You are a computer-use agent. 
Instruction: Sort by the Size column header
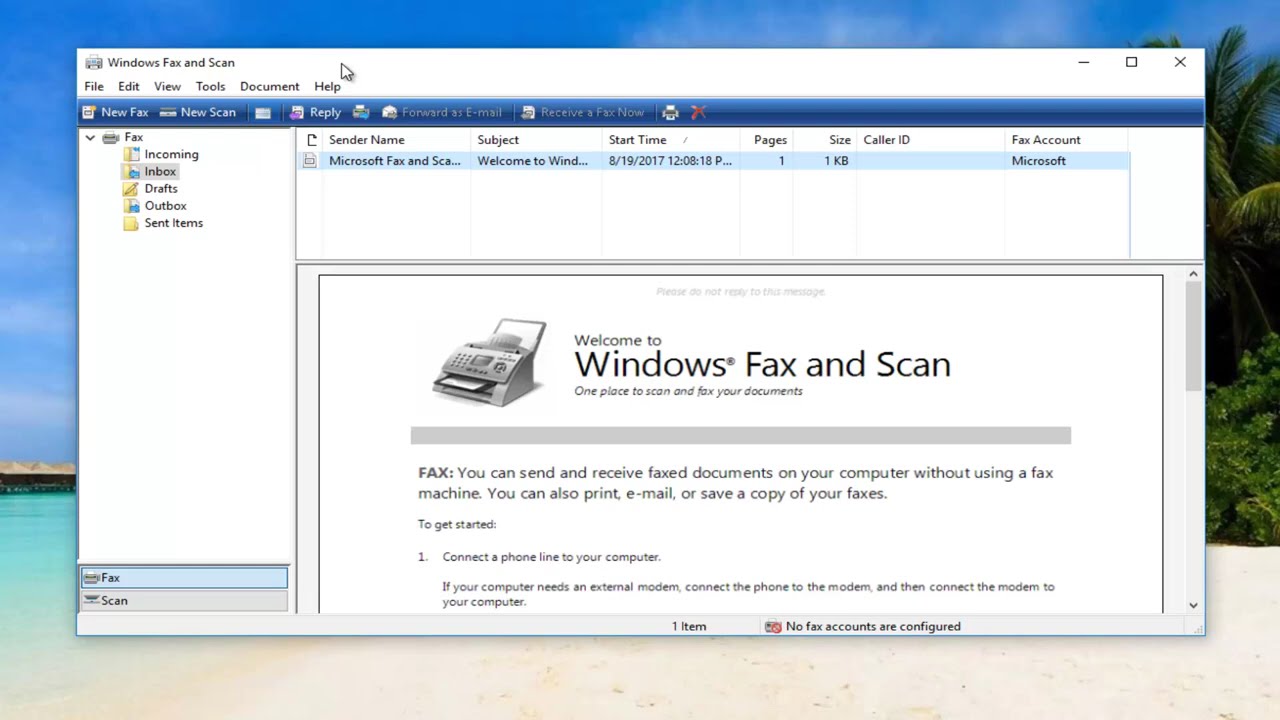[825, 139]
